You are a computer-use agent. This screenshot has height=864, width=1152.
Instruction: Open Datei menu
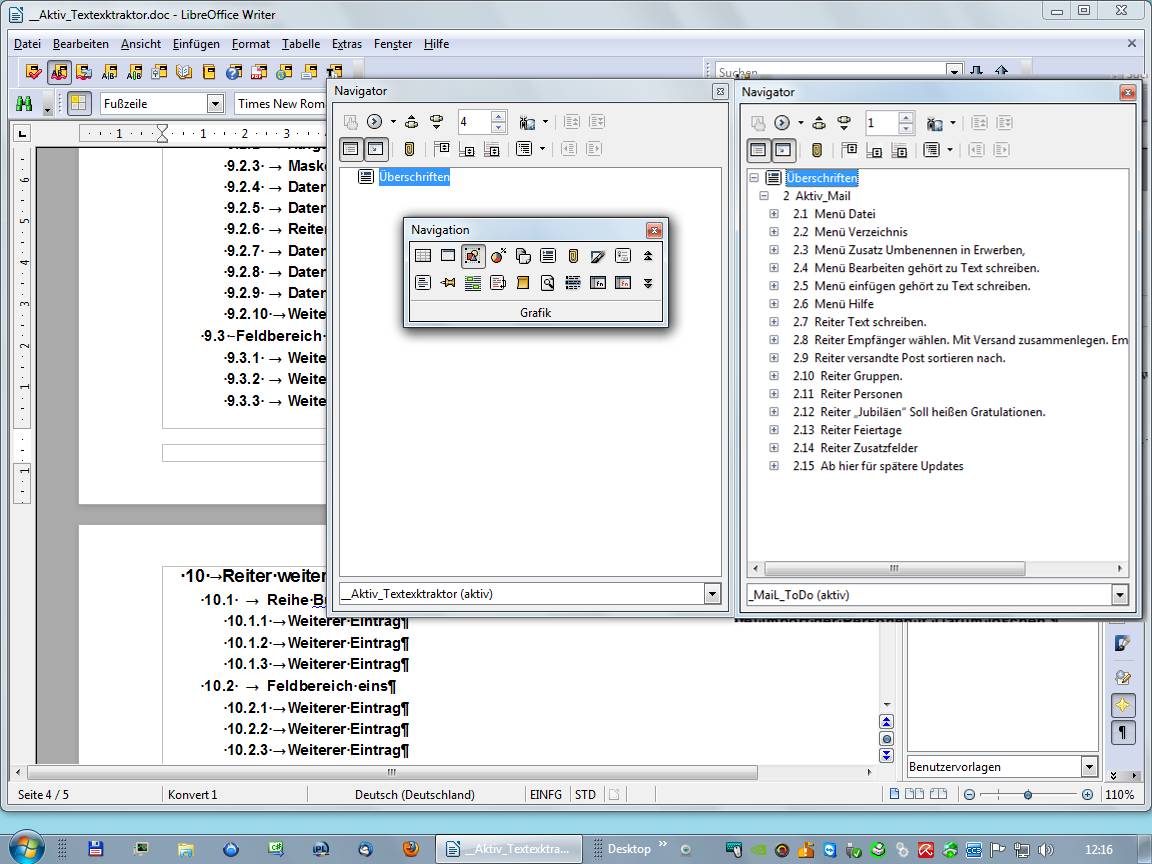tap(27, 44)
